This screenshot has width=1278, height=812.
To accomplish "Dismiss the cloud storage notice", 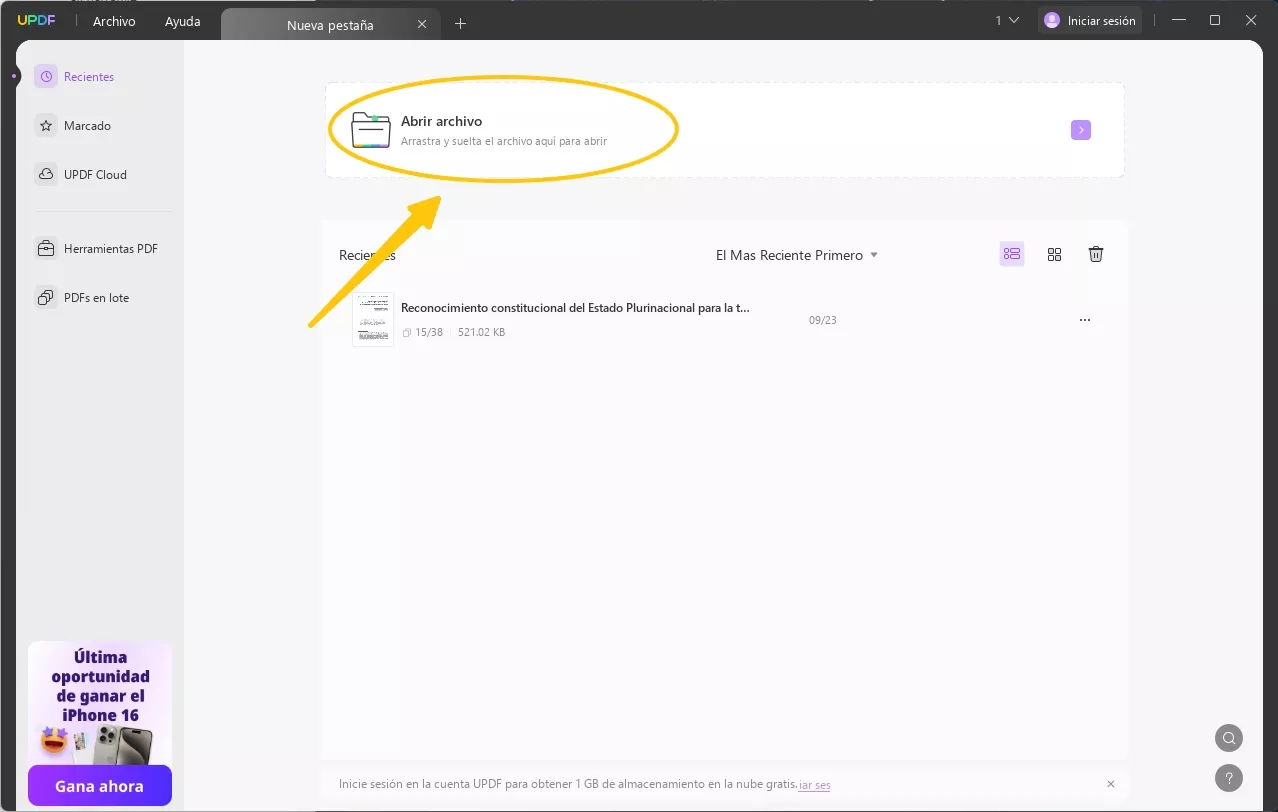I will click(x=1111, y=784).
